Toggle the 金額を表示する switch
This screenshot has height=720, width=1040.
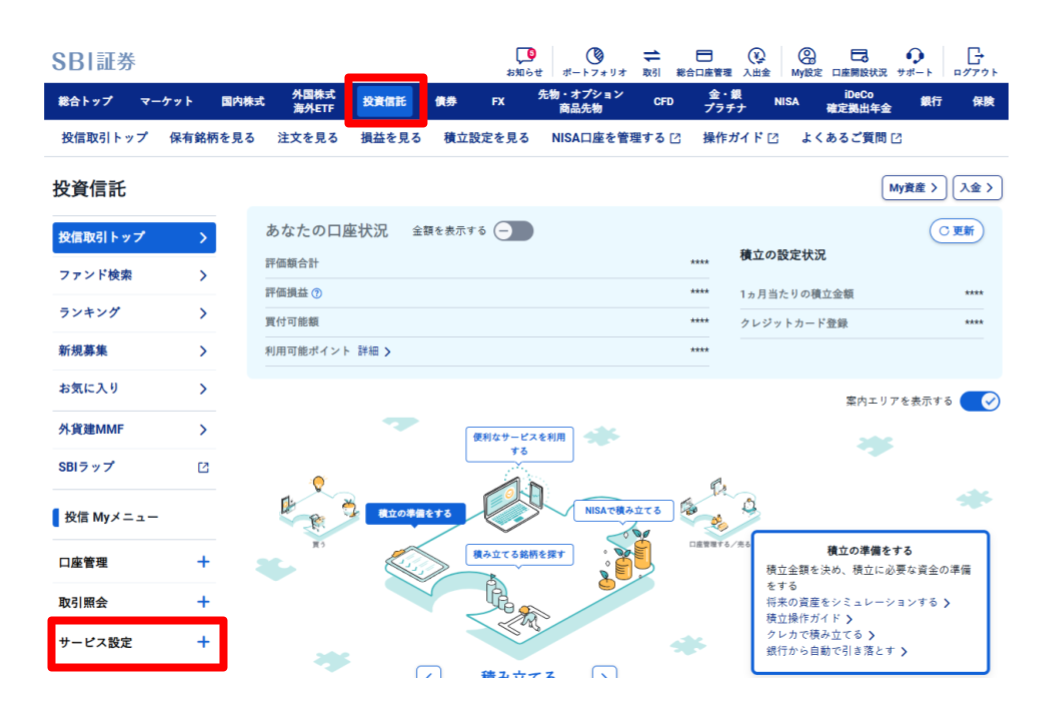coord(514,231)
